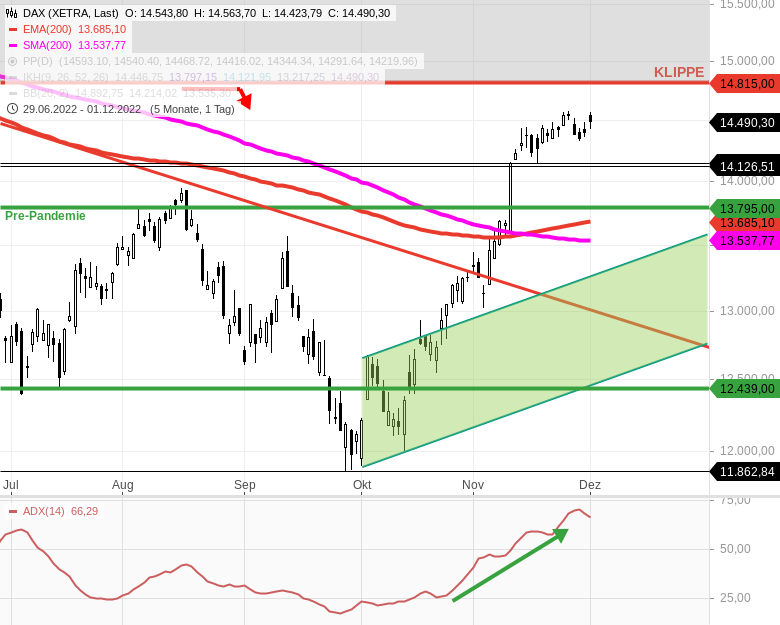Click the ADX value 66,29
This screenshot has height=625, width=780.
(85, 511)
